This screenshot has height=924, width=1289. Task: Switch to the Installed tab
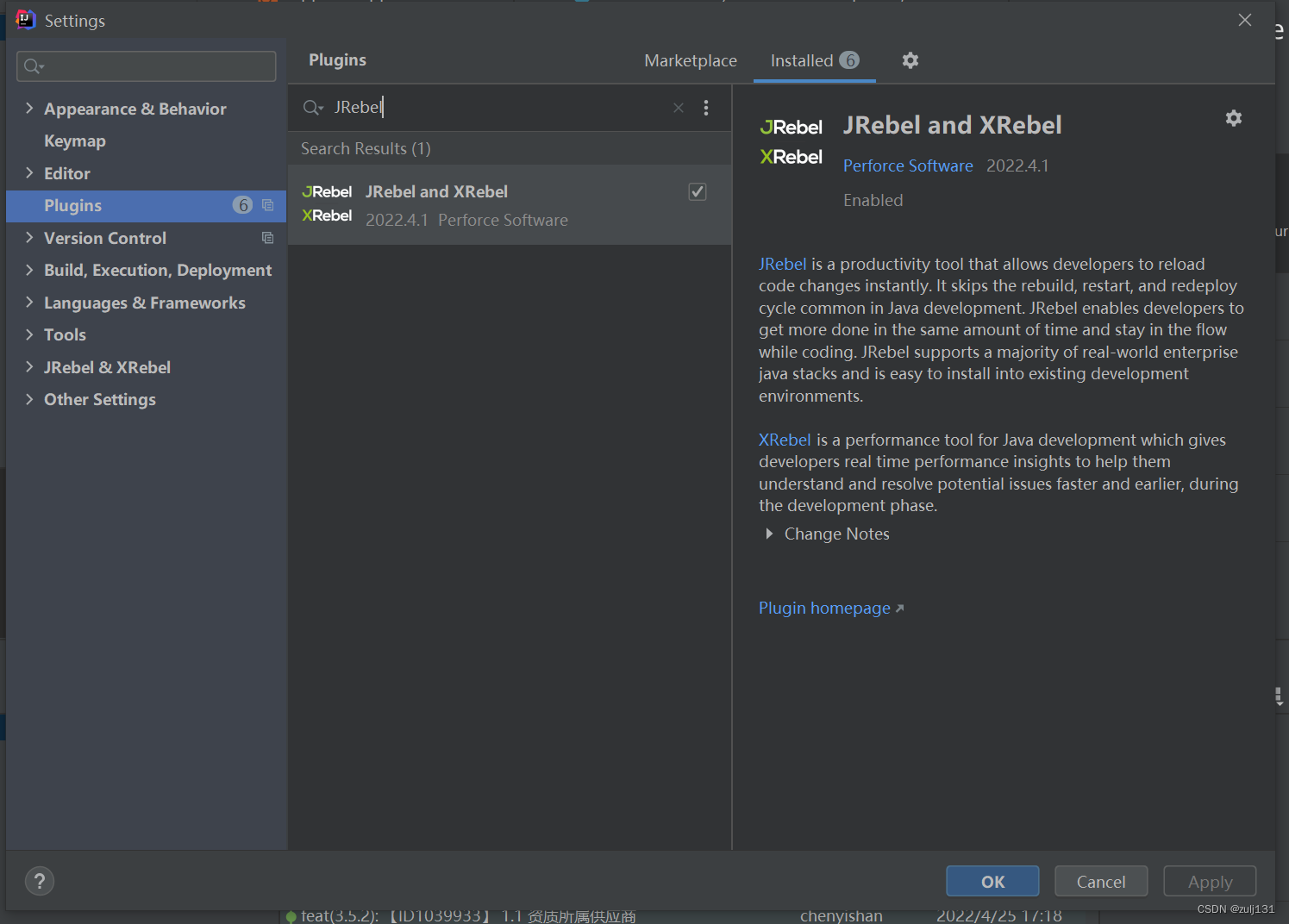pyautogui.click(x=814, y=60)
